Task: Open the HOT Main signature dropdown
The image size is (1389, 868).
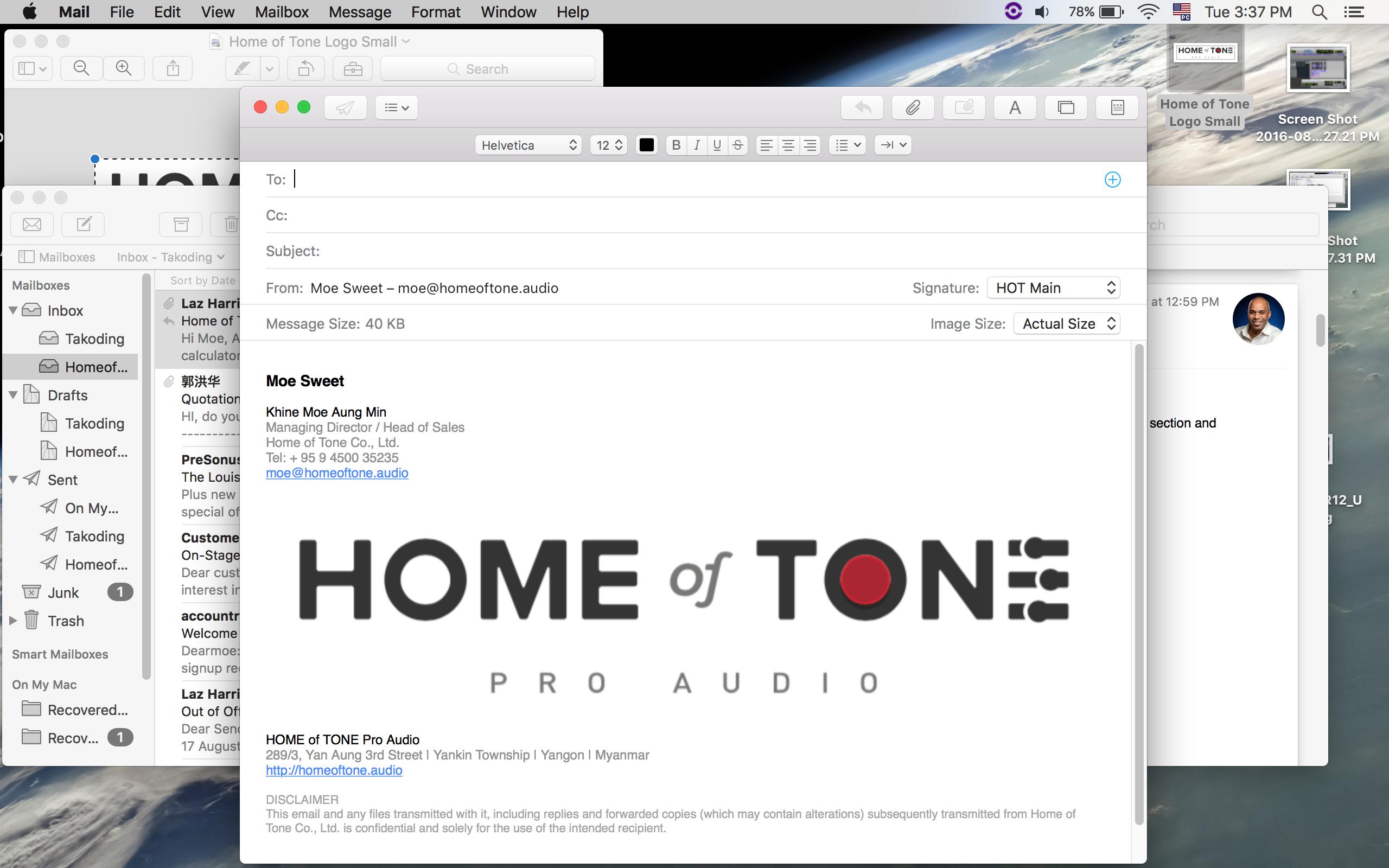Action: point(1053,288)
